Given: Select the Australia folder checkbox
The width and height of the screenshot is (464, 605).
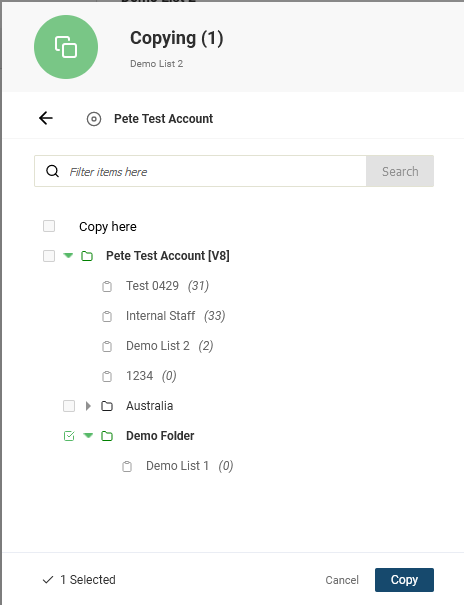Looking at the screenshot, I should click(69, 406).
